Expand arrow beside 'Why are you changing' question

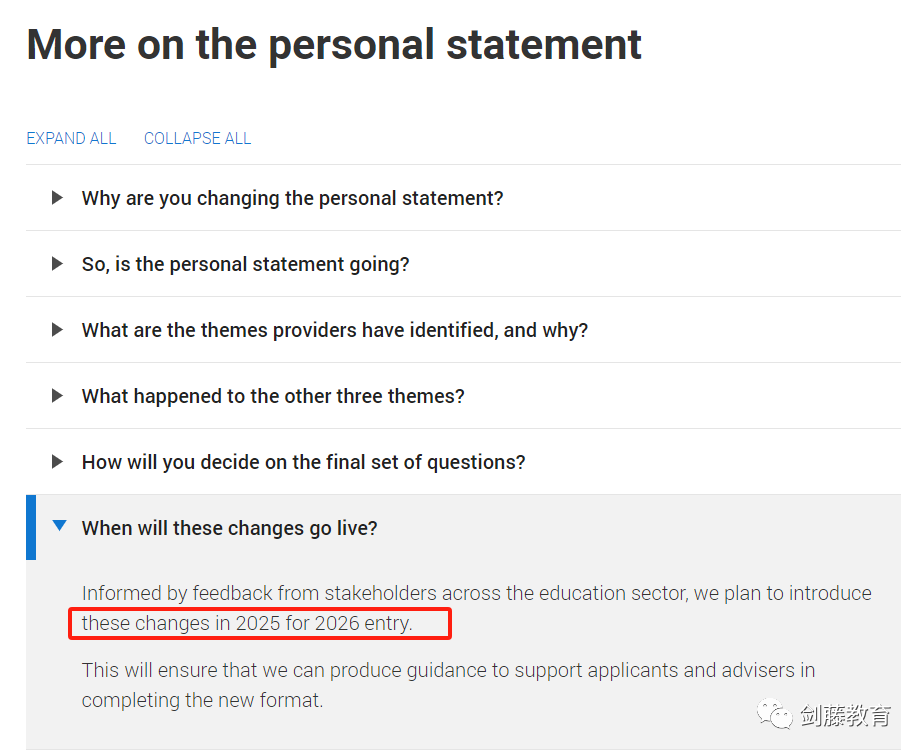(57, 197)
